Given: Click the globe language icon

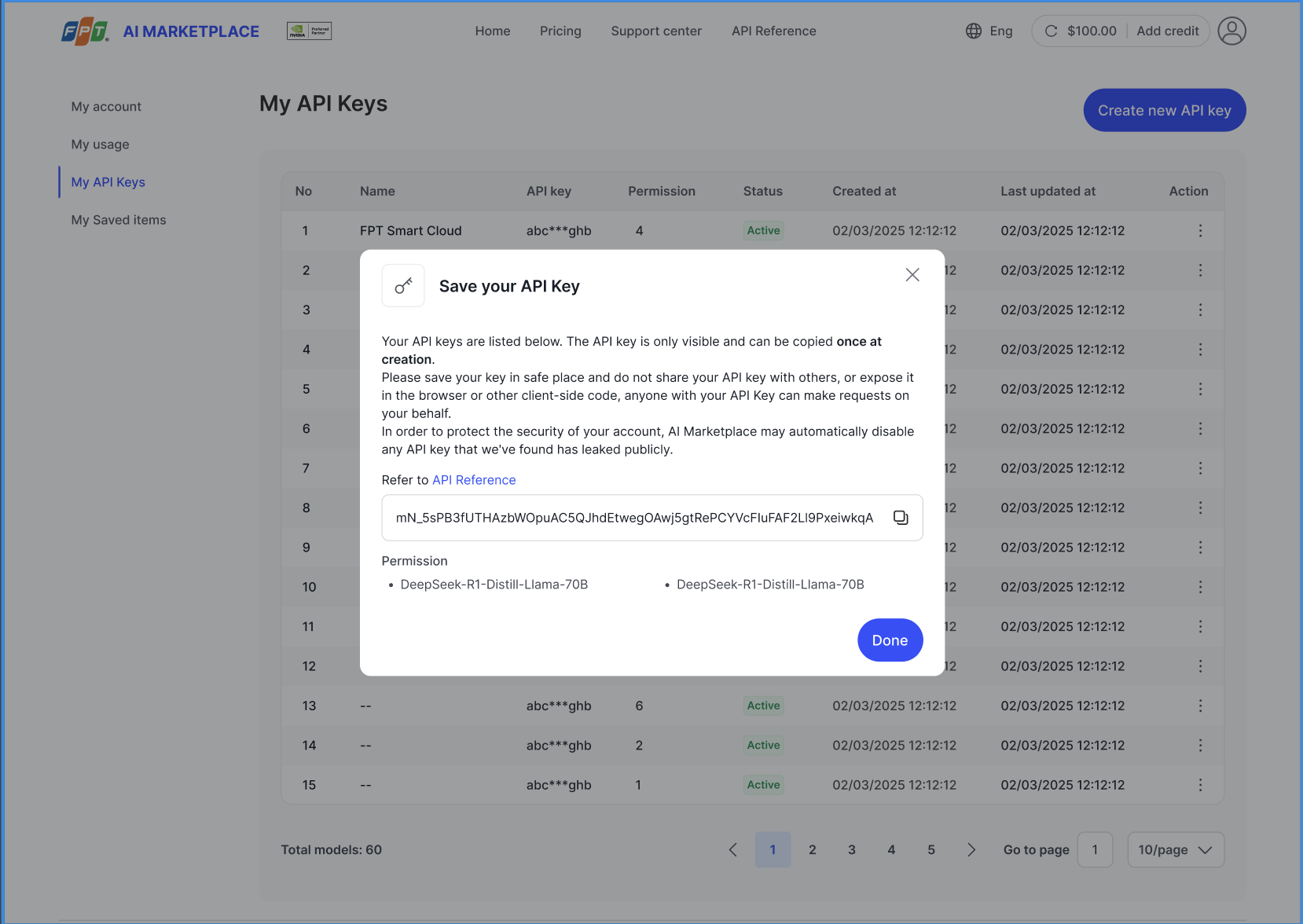Looking at the screenshot, I should click(974, 31).
